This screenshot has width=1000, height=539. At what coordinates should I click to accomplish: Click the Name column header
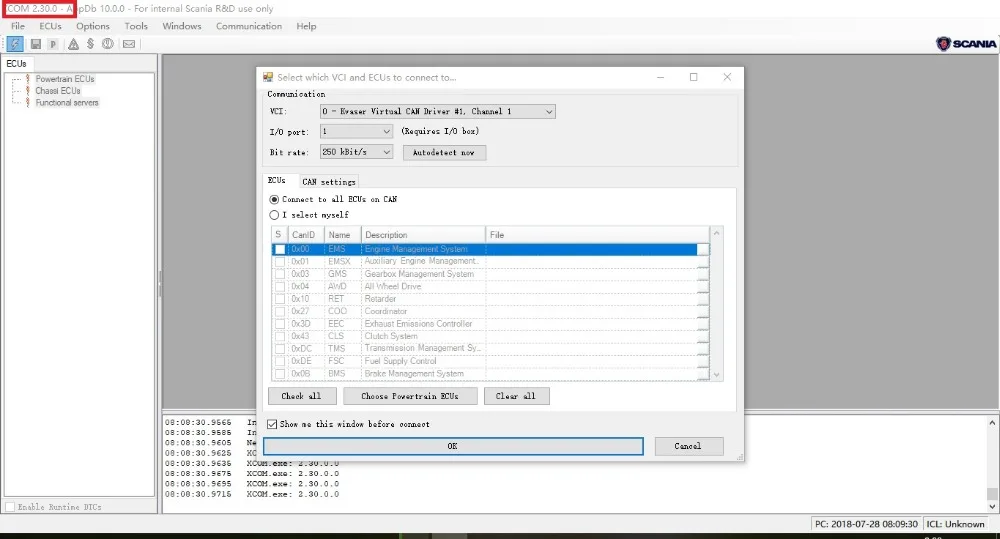pyautogui.click(x=342, y=235)
